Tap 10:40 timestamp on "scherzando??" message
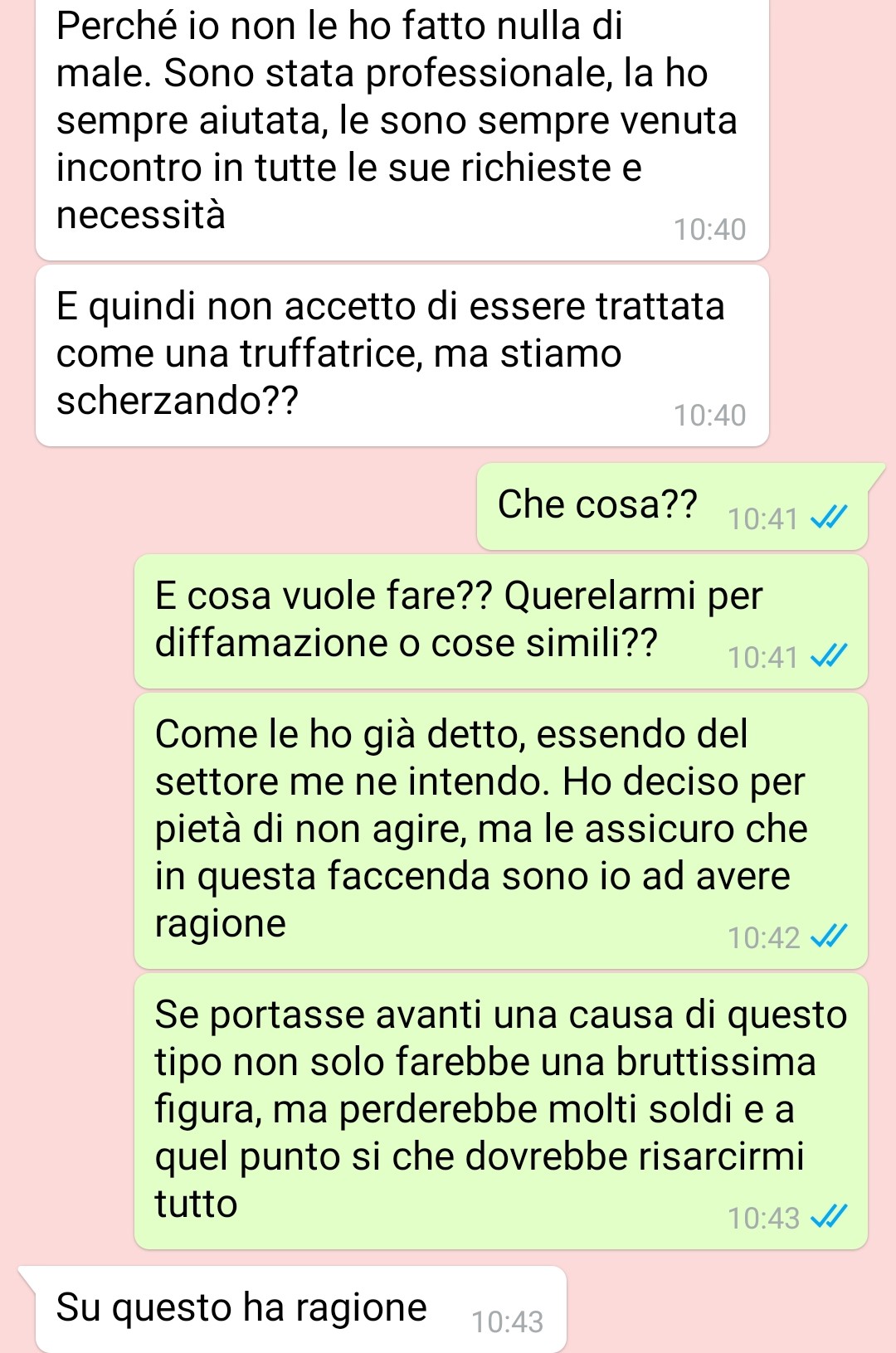The image size is (896, 1353). pyautogui.click(x=710, y=416)
